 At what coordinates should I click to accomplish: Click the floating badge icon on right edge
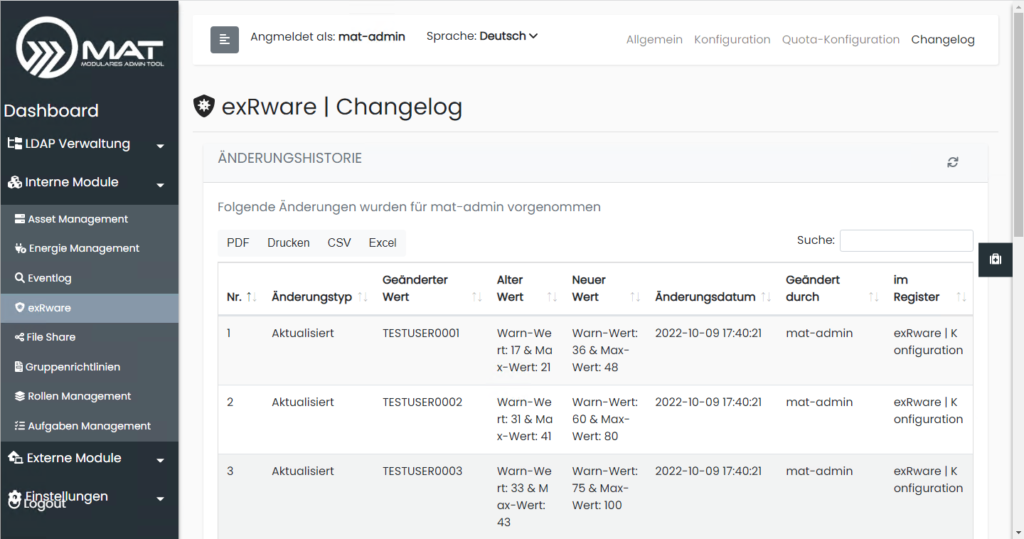click(x=995, y=259)
